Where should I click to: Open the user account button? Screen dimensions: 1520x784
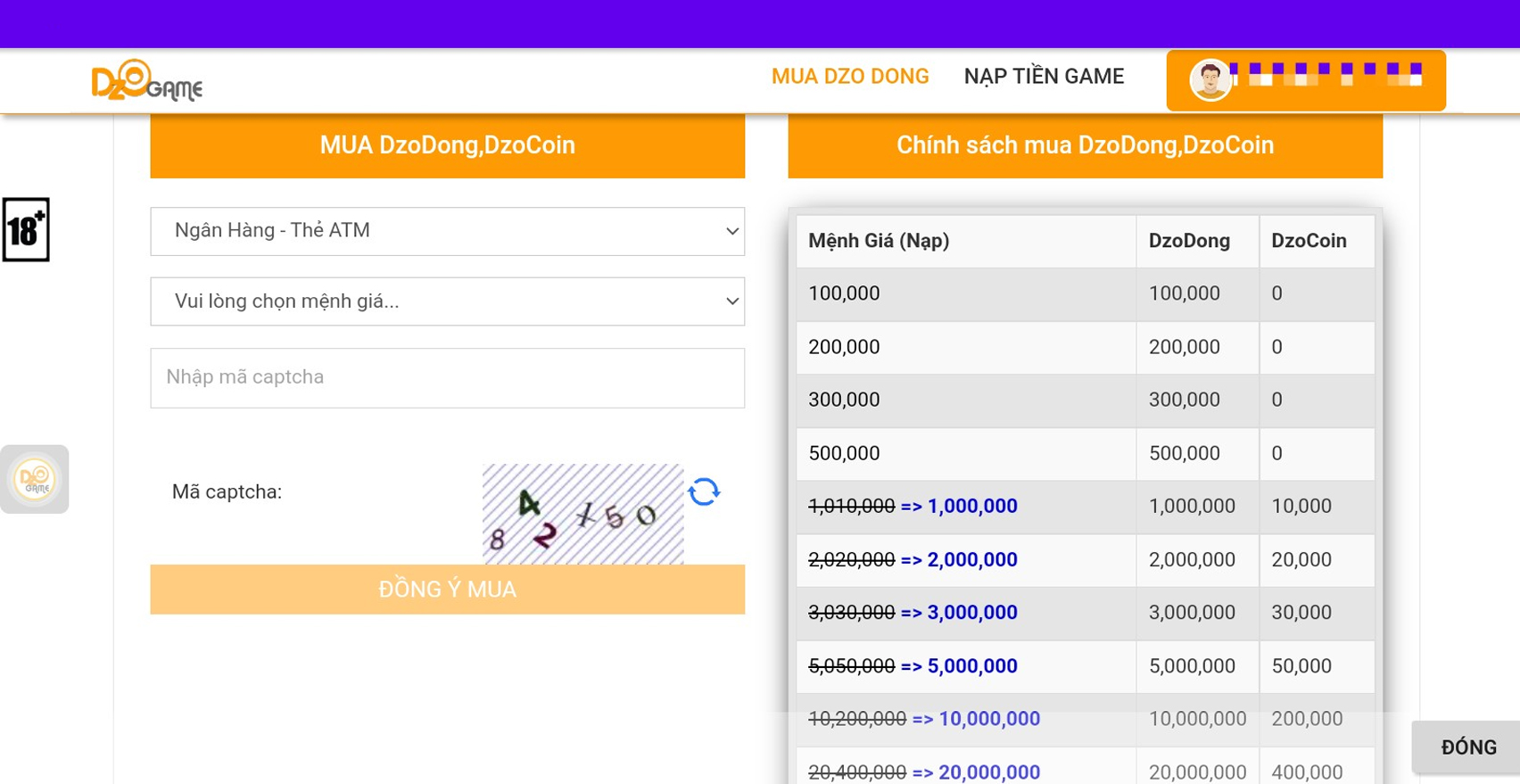pyautogui.click(x=1306, y=81)
